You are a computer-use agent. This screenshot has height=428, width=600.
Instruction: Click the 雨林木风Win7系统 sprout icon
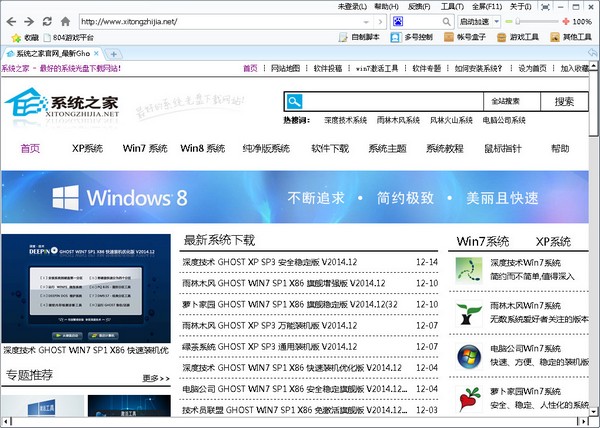point(469,313)
